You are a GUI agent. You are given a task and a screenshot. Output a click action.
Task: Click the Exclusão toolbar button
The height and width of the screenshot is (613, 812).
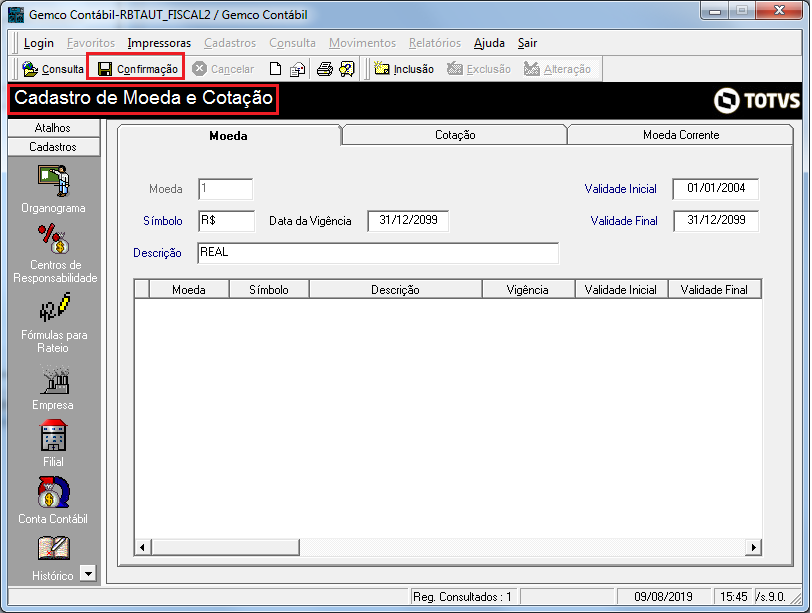coord(479,69)
